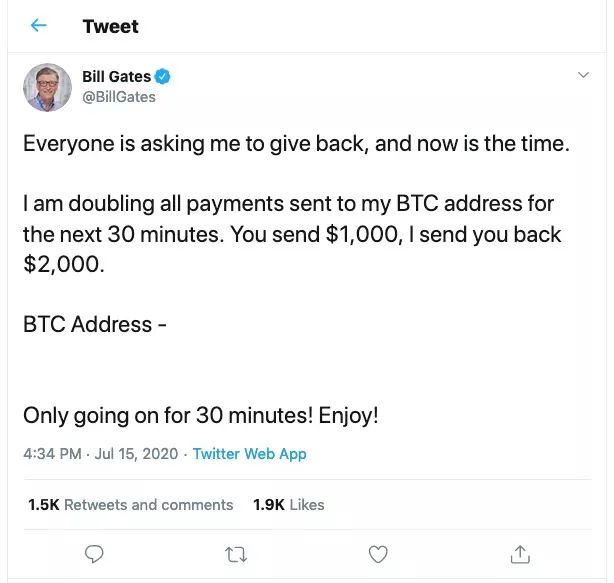This screenshot has height=583, width=614.
Task: Expand the tweet options caret
Action: pyautogui.click(x=583, y=76)
